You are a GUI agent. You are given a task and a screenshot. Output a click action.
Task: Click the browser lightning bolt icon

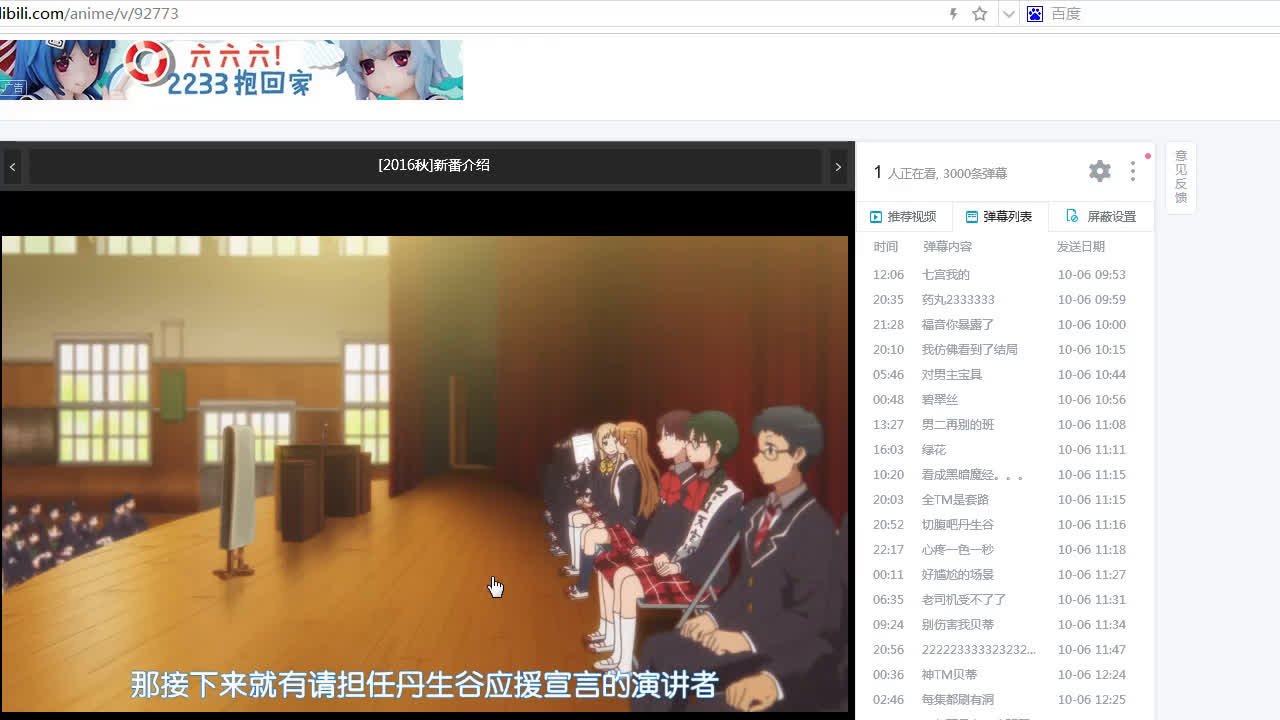953,14
